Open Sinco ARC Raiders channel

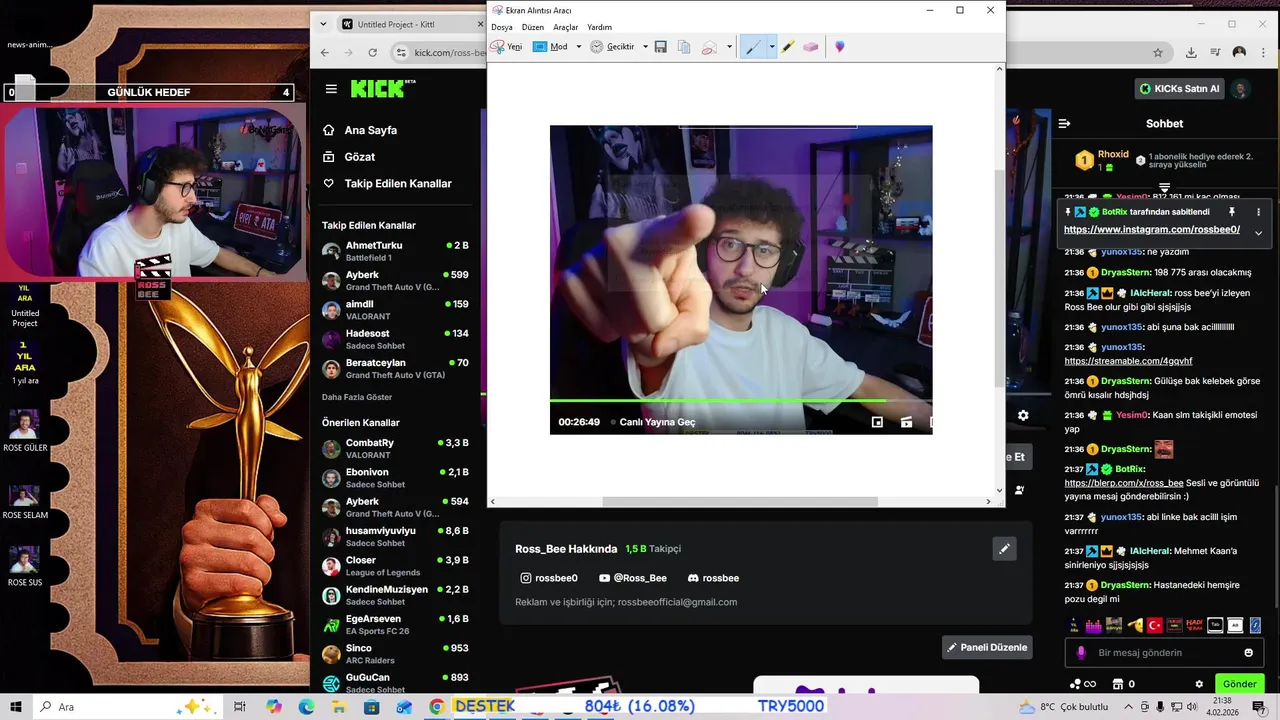coord(395,654)
